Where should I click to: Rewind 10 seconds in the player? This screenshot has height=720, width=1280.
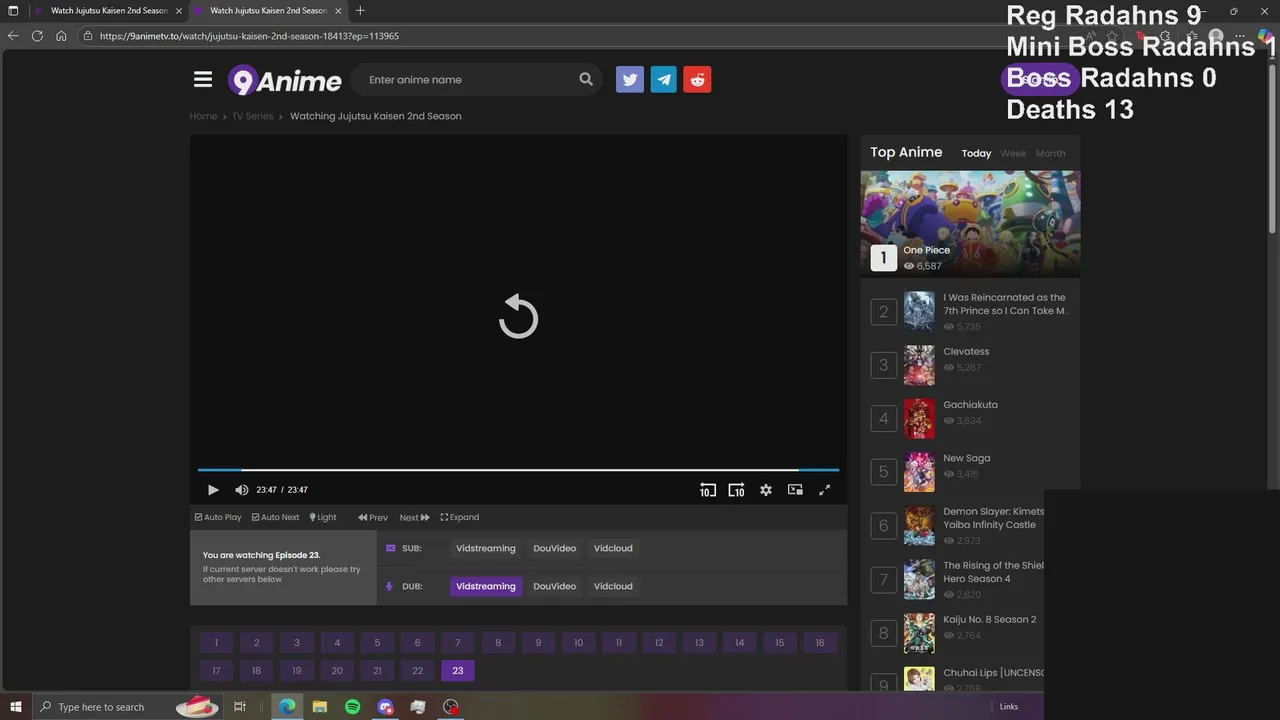pos(708,490)
